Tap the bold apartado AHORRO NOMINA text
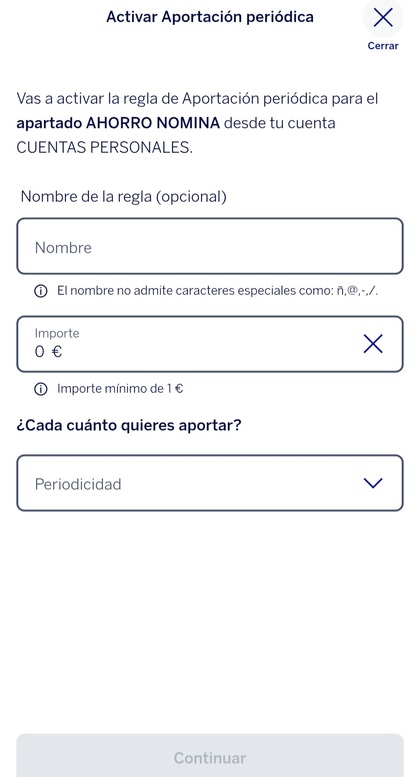 (118, 123)
